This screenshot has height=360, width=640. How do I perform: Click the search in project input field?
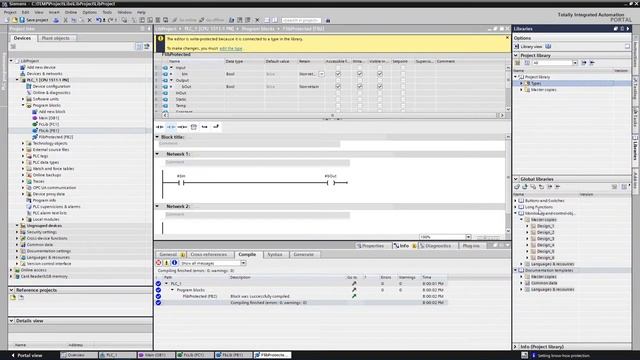[x=301, y=20]
